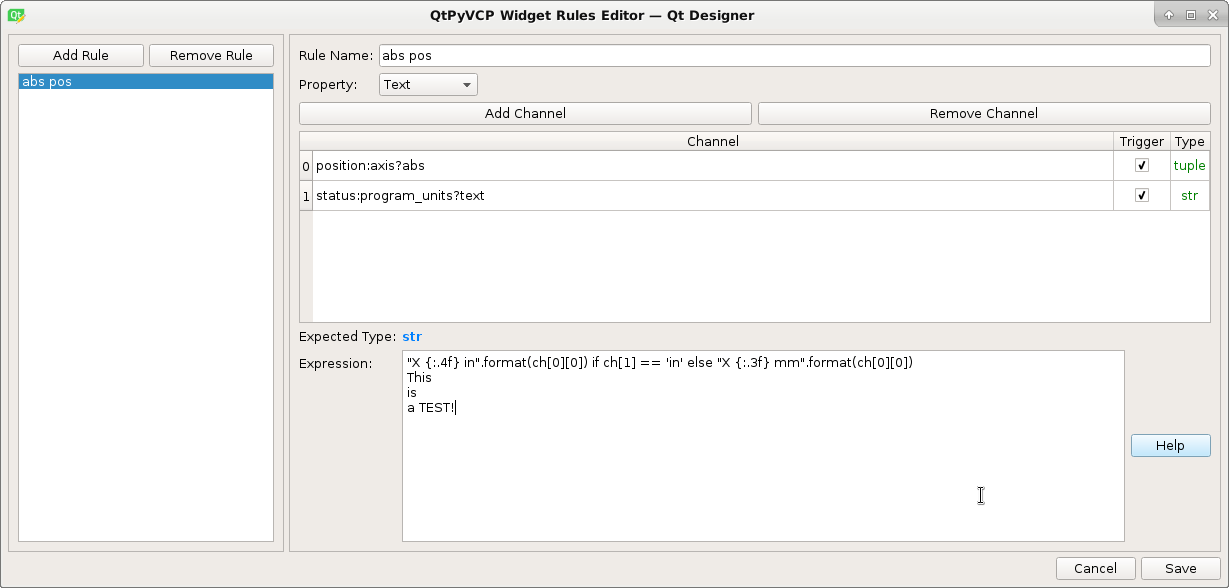Viewport: 1229px width, 588px height.
Task: Select row header 0 in channel table
Action: [306, 165]
